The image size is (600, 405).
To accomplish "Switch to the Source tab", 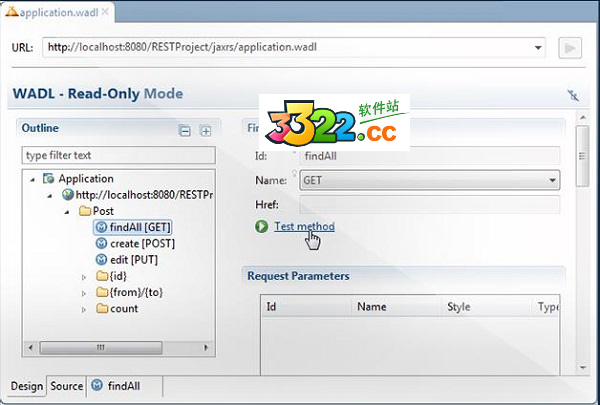I will [67, 386].
